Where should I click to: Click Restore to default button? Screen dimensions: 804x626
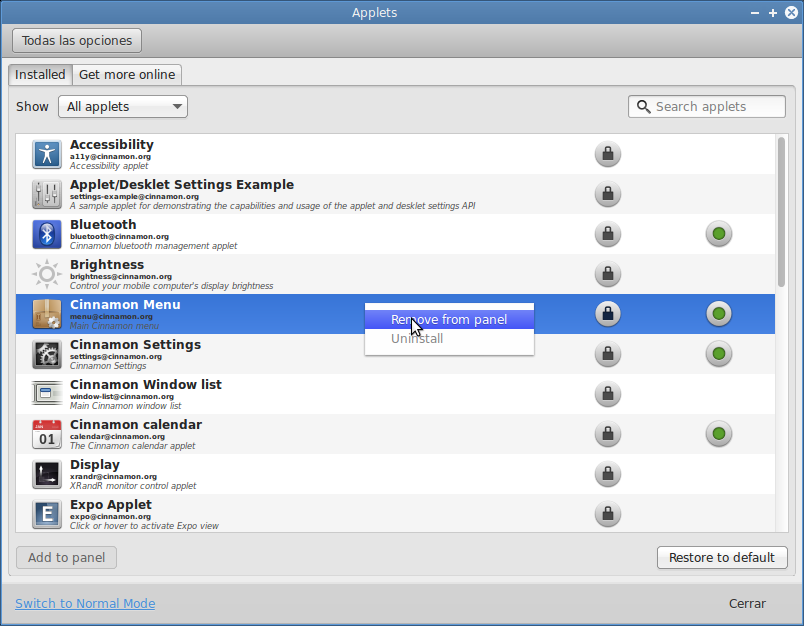pyautogui.click(x=722, y=558)
